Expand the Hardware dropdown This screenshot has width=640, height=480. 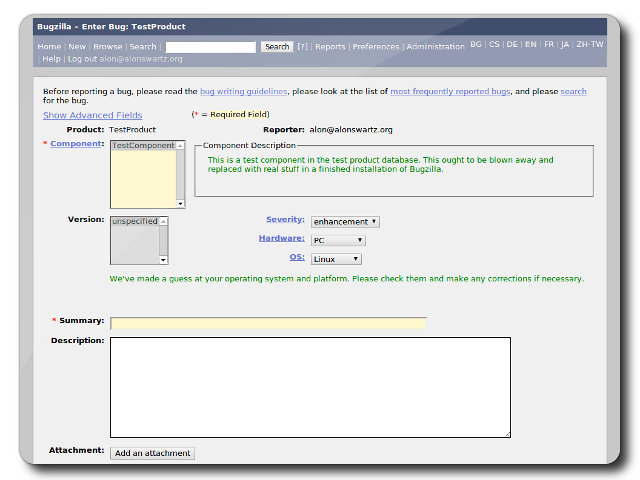click(338, 240)
